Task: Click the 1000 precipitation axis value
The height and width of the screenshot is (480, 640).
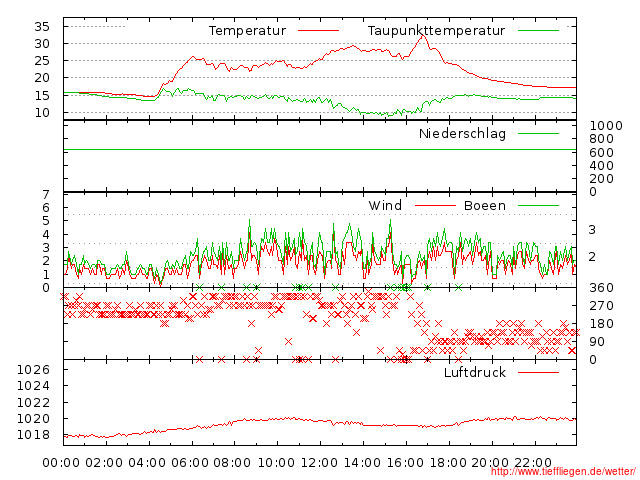Action: [x=606, y=126]
